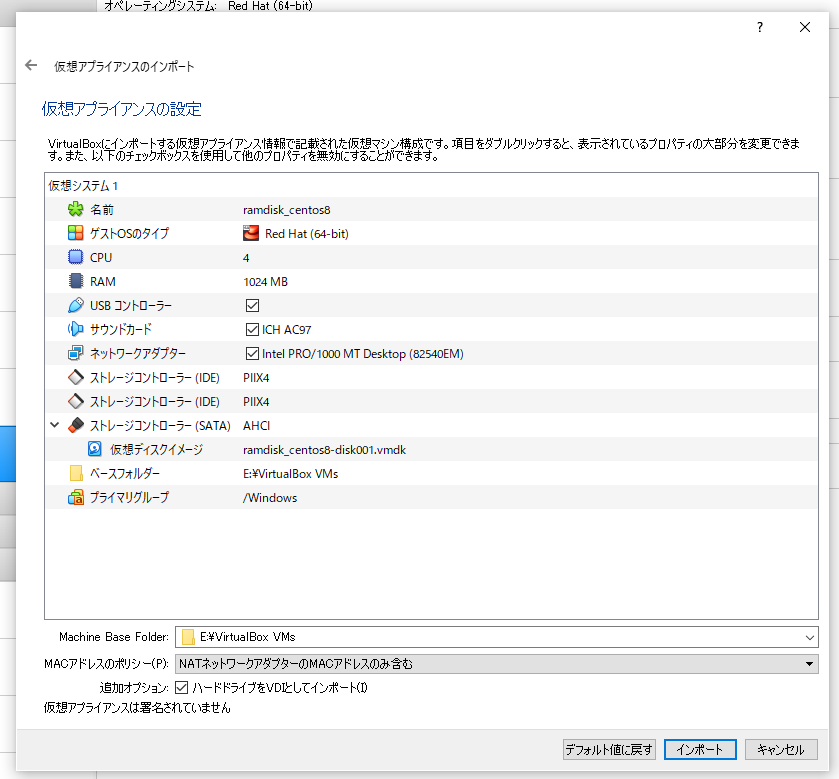Viewport: 839px width, 779px height.
Task: Click the SATA storage controller icon
Action: (x=75, y=425)
